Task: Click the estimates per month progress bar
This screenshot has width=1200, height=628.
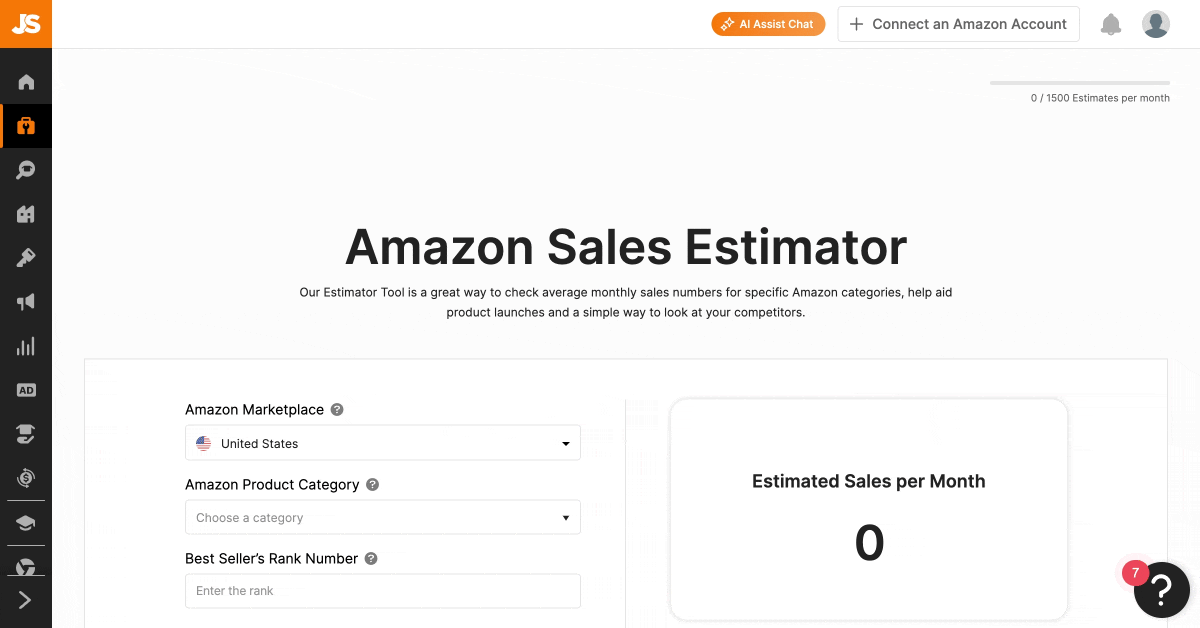Action: click(x=1080, y=83)
